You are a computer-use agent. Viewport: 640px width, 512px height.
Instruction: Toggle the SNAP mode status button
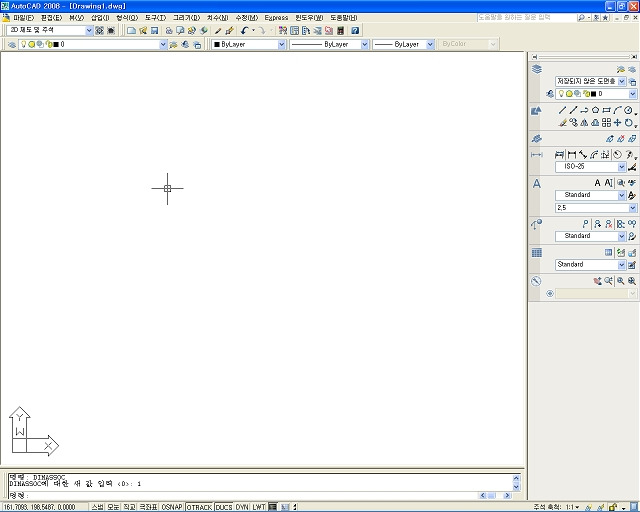click(x=97, y=507)
